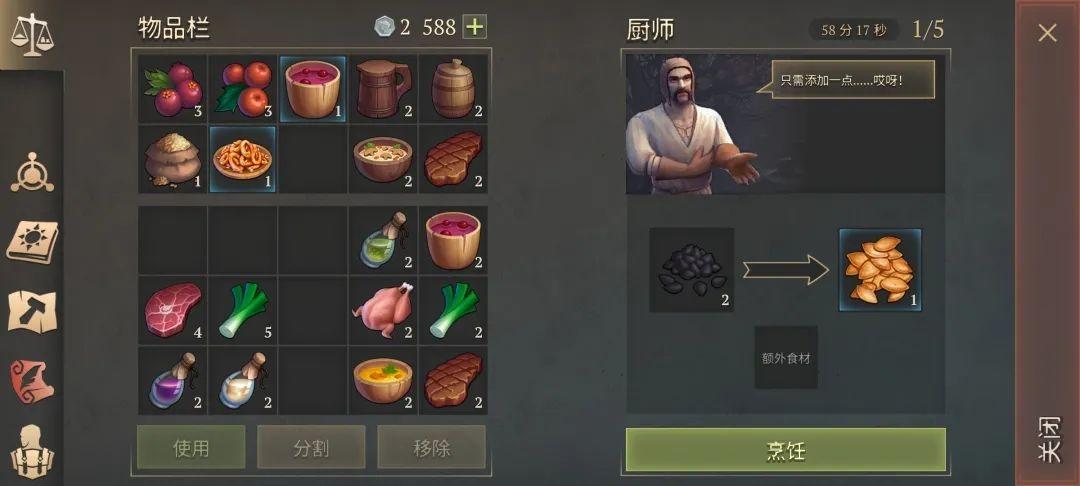This screenshot has height=486, width=1080.
Task: Open the map with arrow icon
Action: (32, 312)
